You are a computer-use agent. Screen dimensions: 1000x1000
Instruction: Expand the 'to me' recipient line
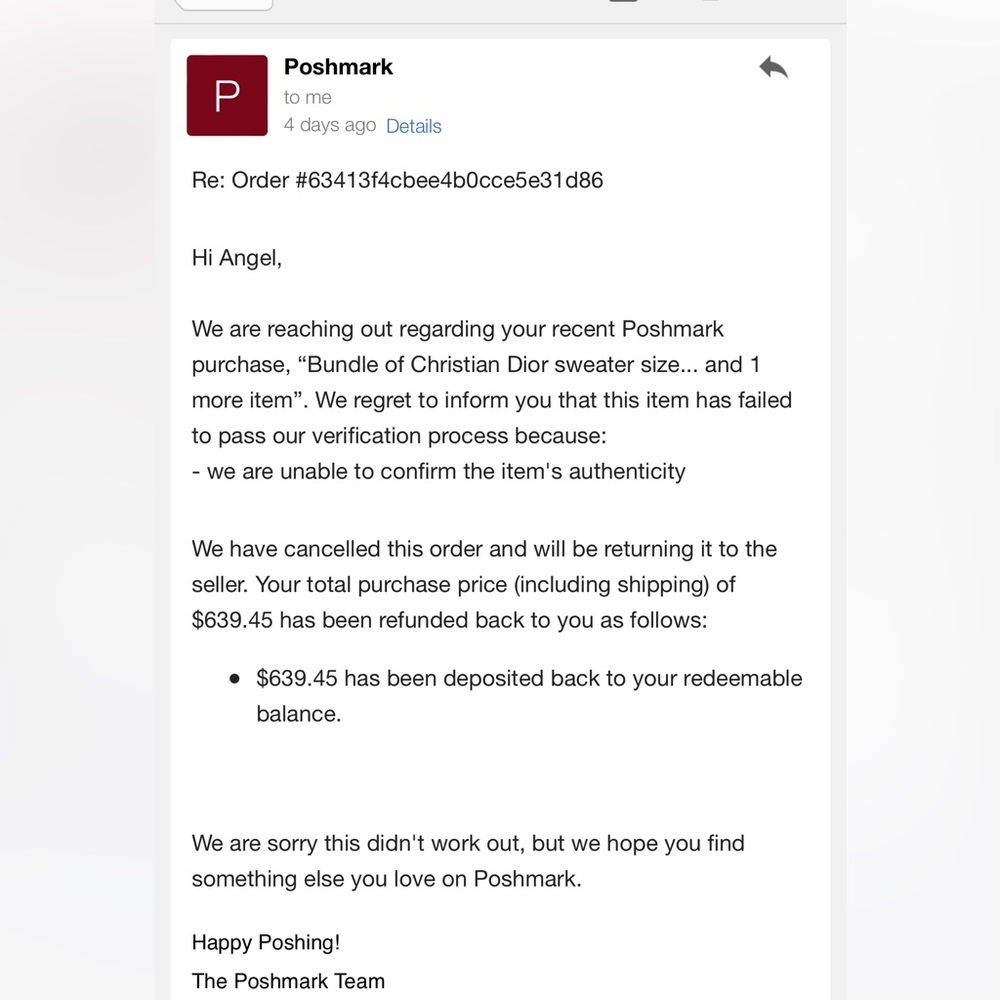tap(307, 97)
